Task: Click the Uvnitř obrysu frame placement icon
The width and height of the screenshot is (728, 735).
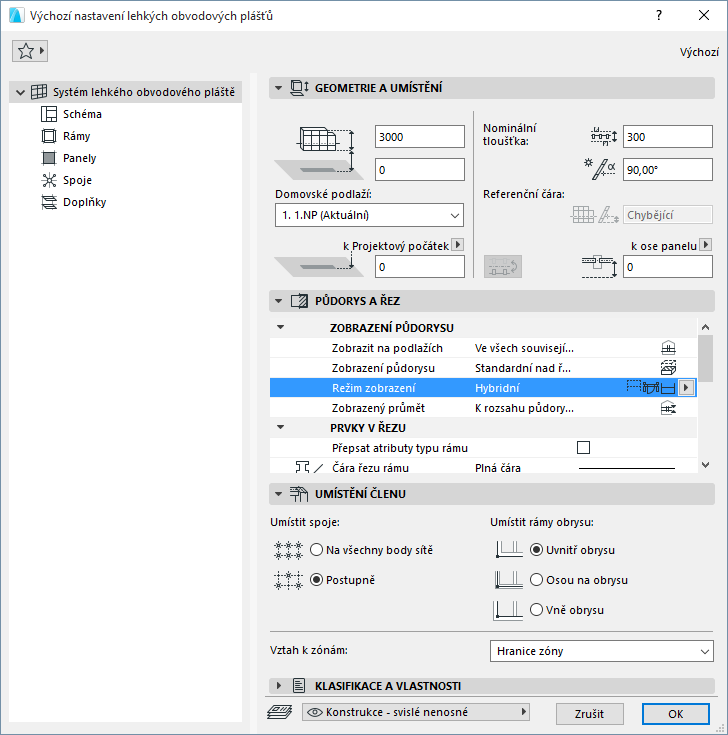Action: click(509, 549)
